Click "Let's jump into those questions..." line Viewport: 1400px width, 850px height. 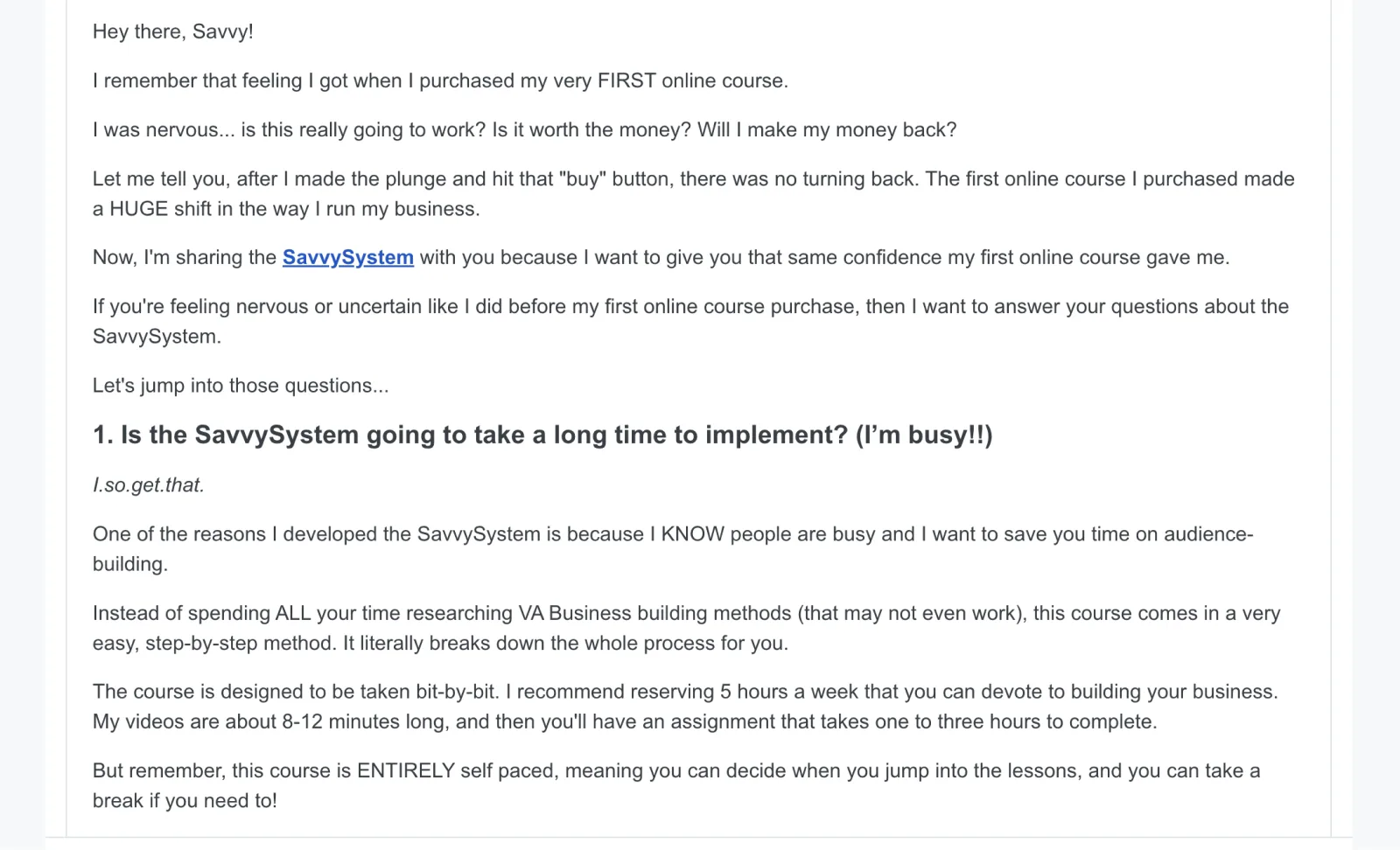pyautogui.click(x=241, y=387)
